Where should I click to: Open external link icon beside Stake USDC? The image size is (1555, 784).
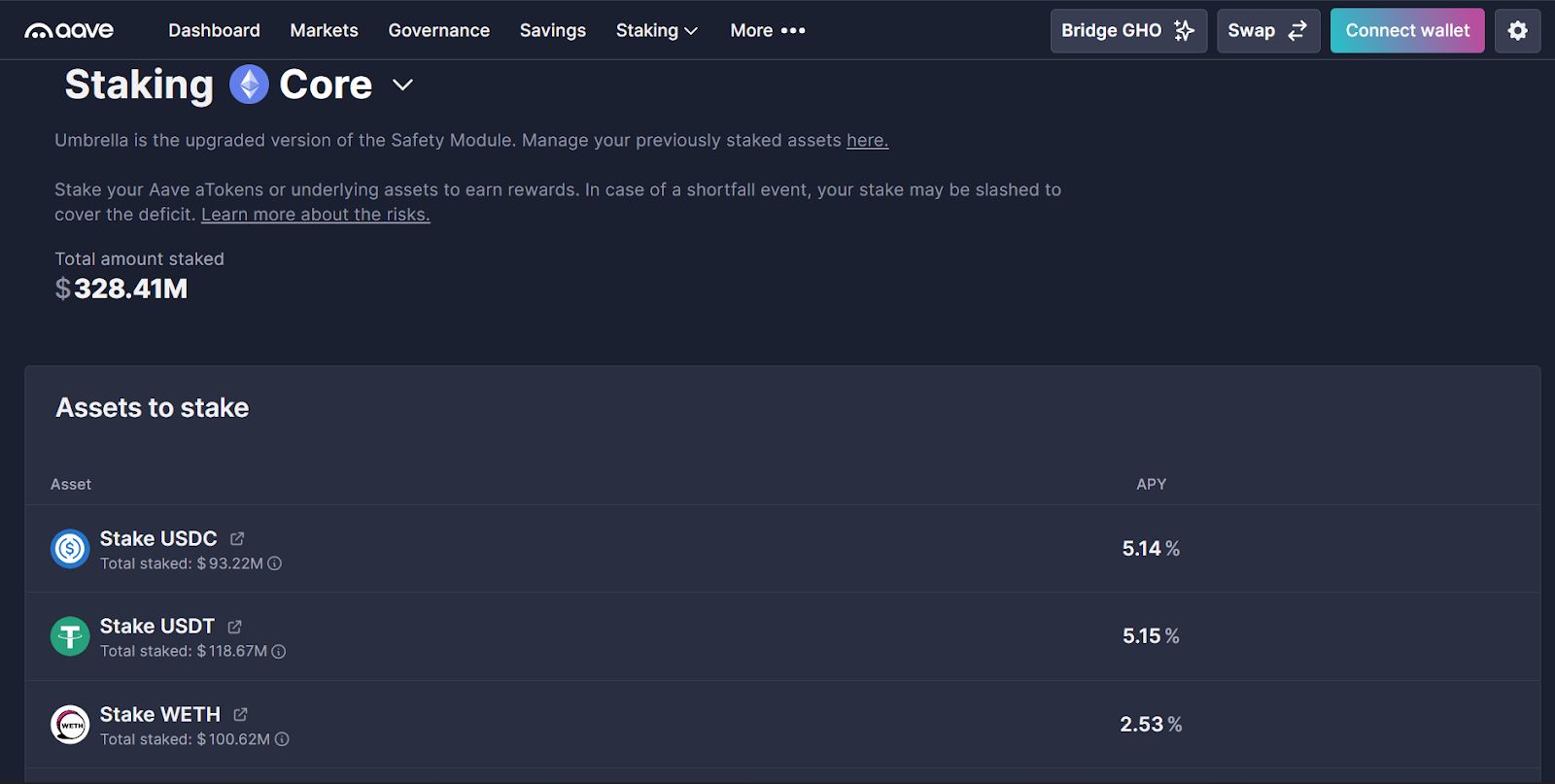tap(237, 538)
